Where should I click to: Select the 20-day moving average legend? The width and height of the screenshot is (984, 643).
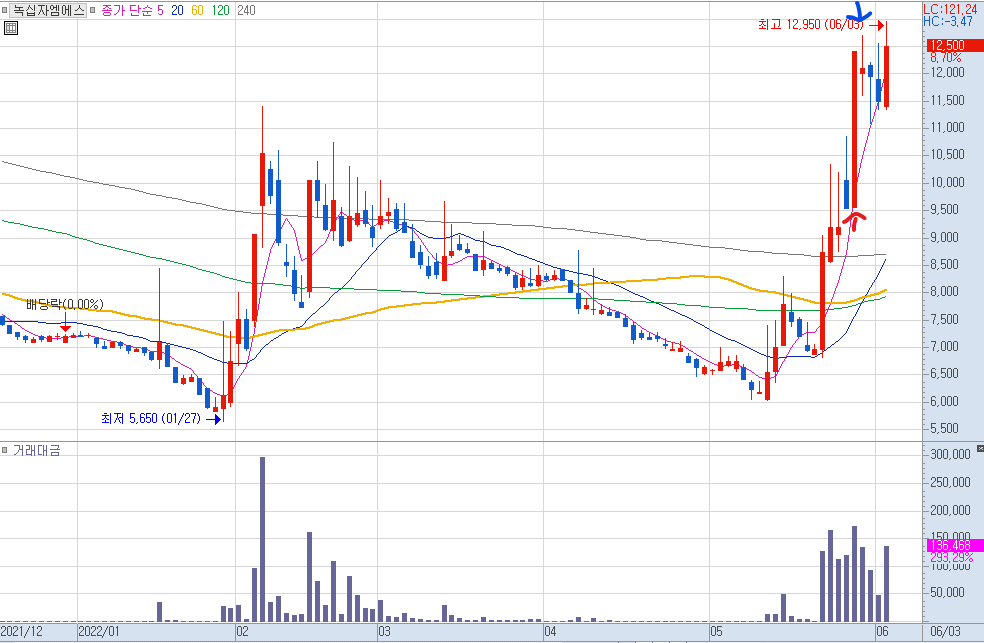pyautogui.click(x=177, y=10)
